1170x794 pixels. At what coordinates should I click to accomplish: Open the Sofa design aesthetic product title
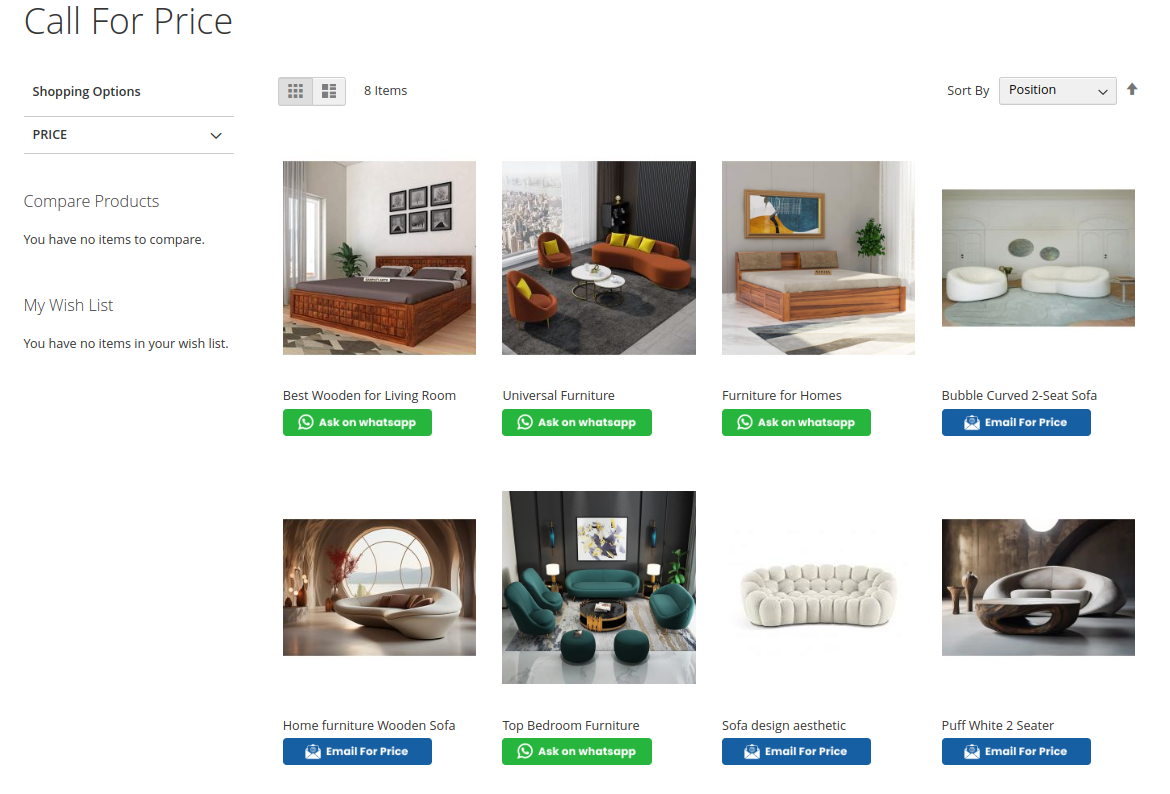[x=783, y=725]
